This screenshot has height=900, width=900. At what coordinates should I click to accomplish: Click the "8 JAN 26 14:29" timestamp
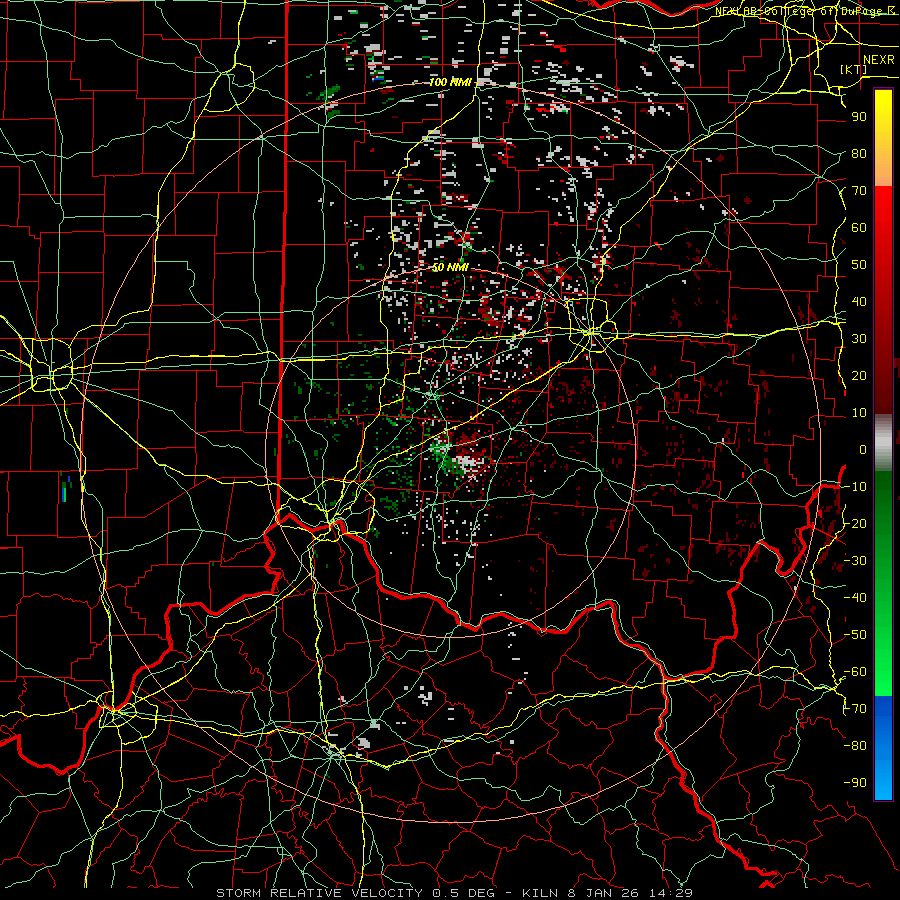point(631,893)
